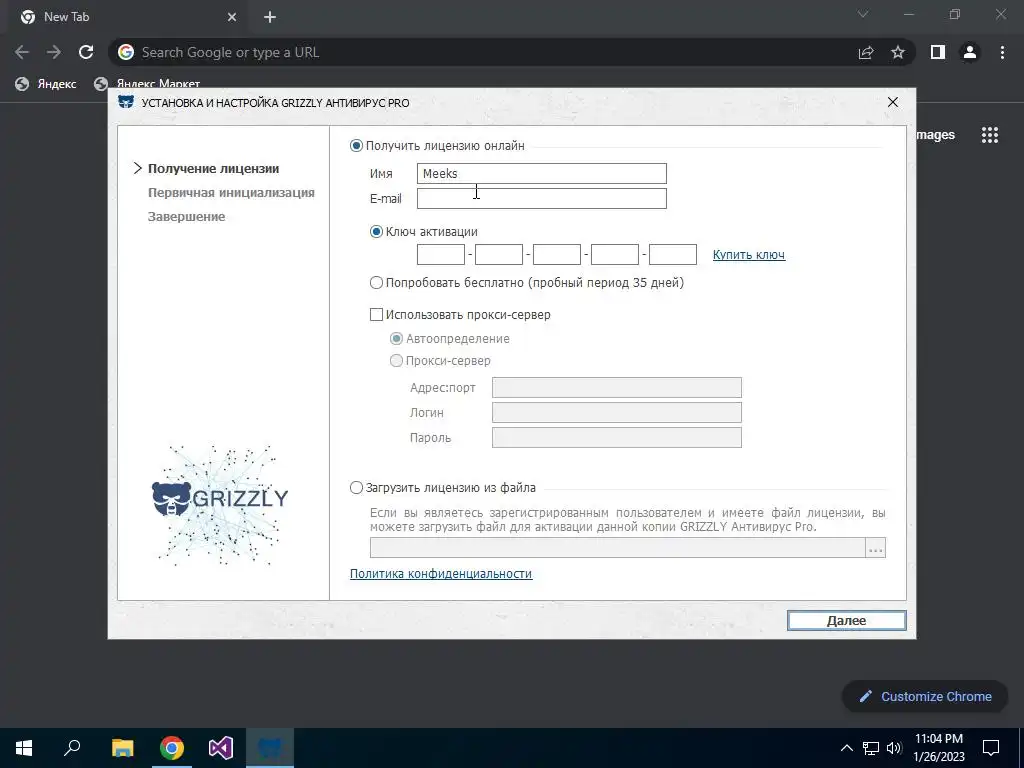The width and height of the screenshot is (1024, 768).
Task: Click the 'Логин' proxy input field
Action: coord(616,412)
